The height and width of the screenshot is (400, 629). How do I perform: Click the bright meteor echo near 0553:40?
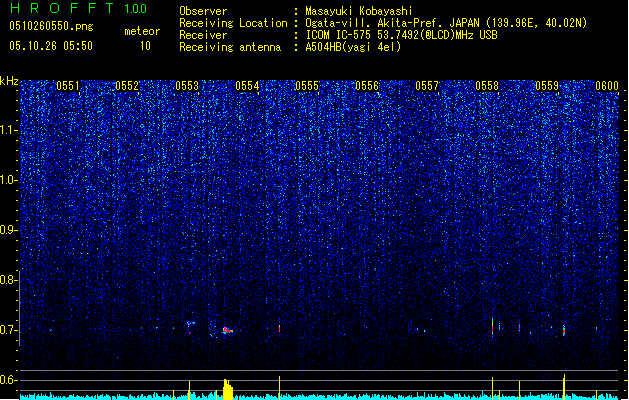(x=228, y=331)
